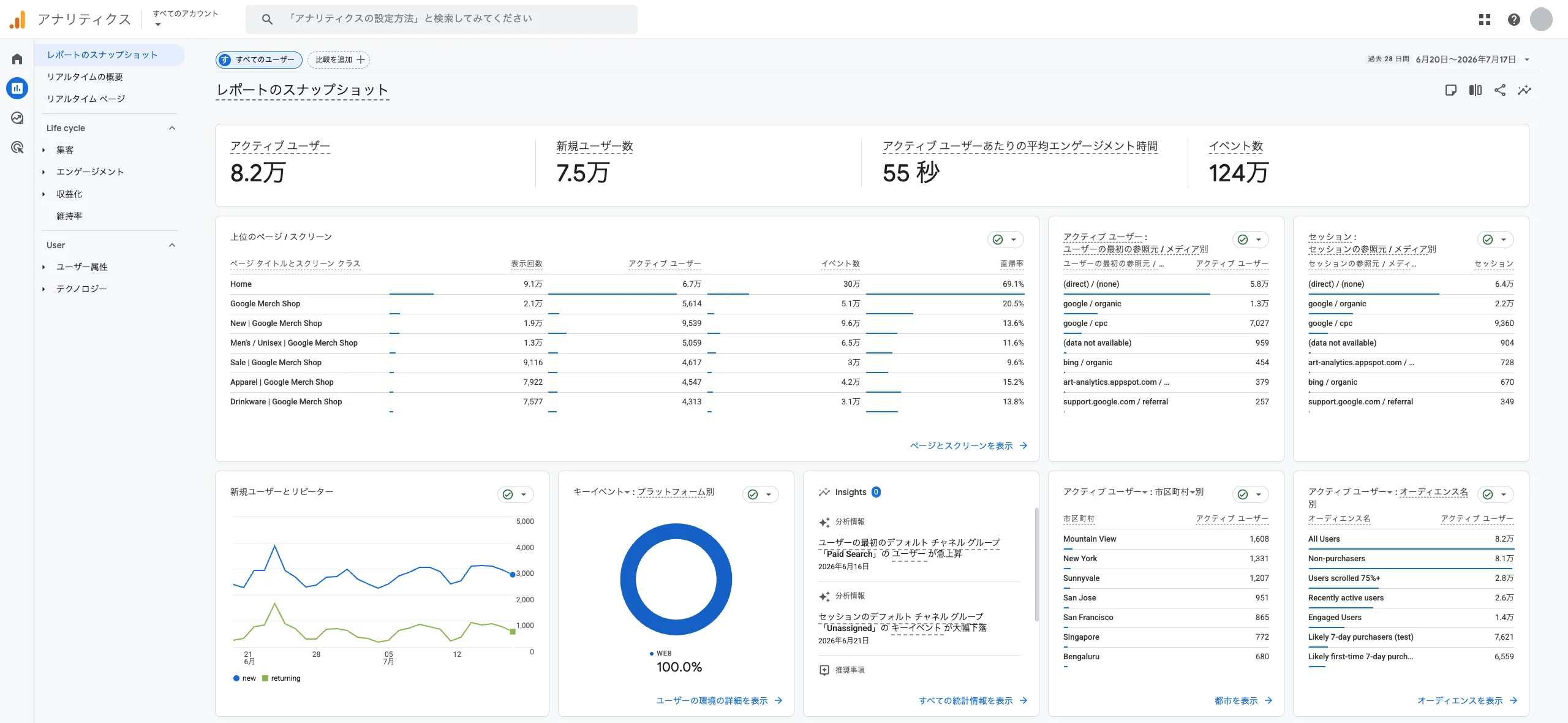The width and height of the screenshot is (1568, 723).
Task: Click the edit comparisons icon
Action: (x=1476, y=90)
